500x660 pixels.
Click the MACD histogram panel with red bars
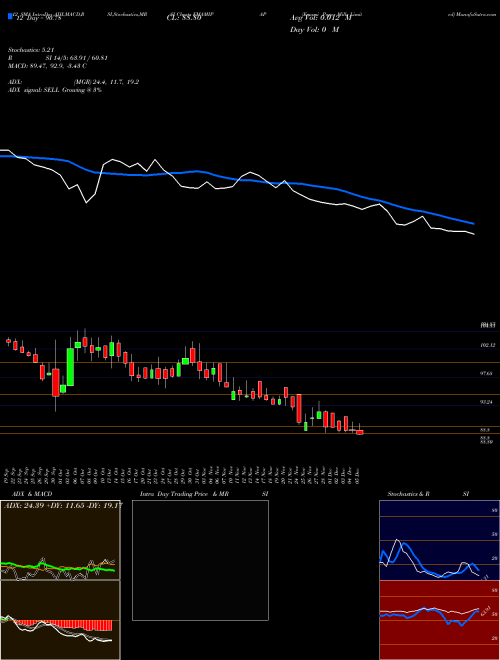tap(60, 620)
